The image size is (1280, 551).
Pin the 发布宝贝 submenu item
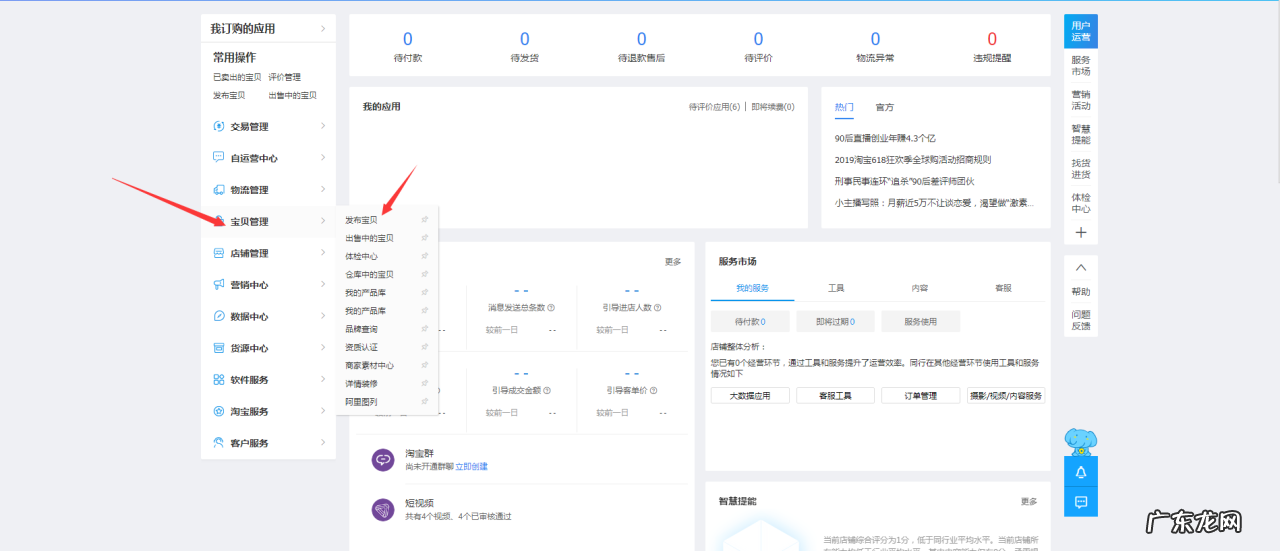[x=425, y=220]
